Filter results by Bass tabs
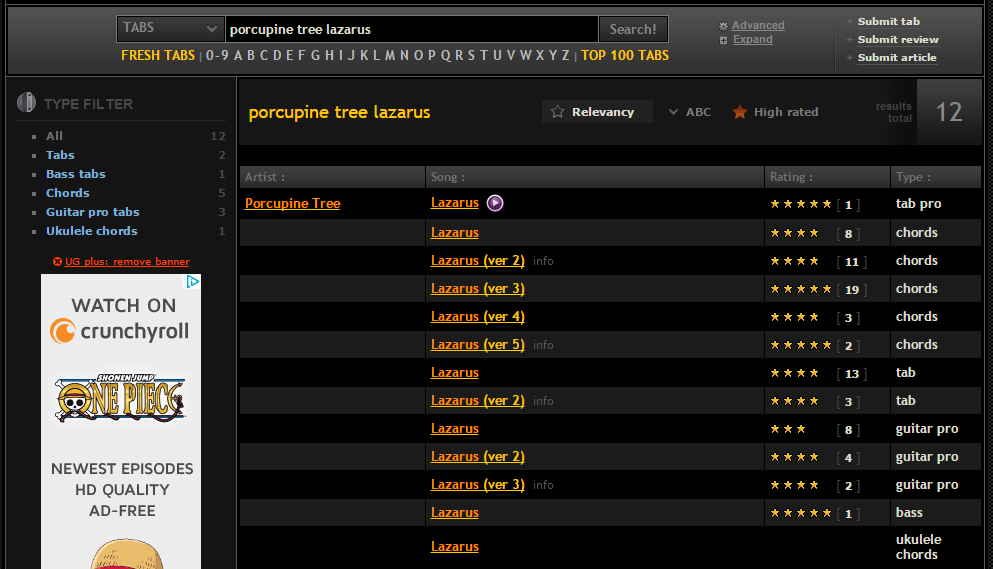This screenshot has height=569, width=993. coord(75,174)
